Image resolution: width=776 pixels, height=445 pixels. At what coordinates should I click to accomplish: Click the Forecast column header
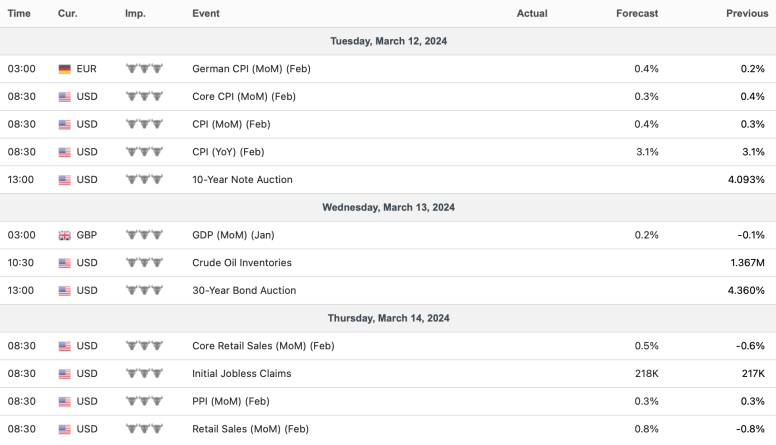(637, 14)
